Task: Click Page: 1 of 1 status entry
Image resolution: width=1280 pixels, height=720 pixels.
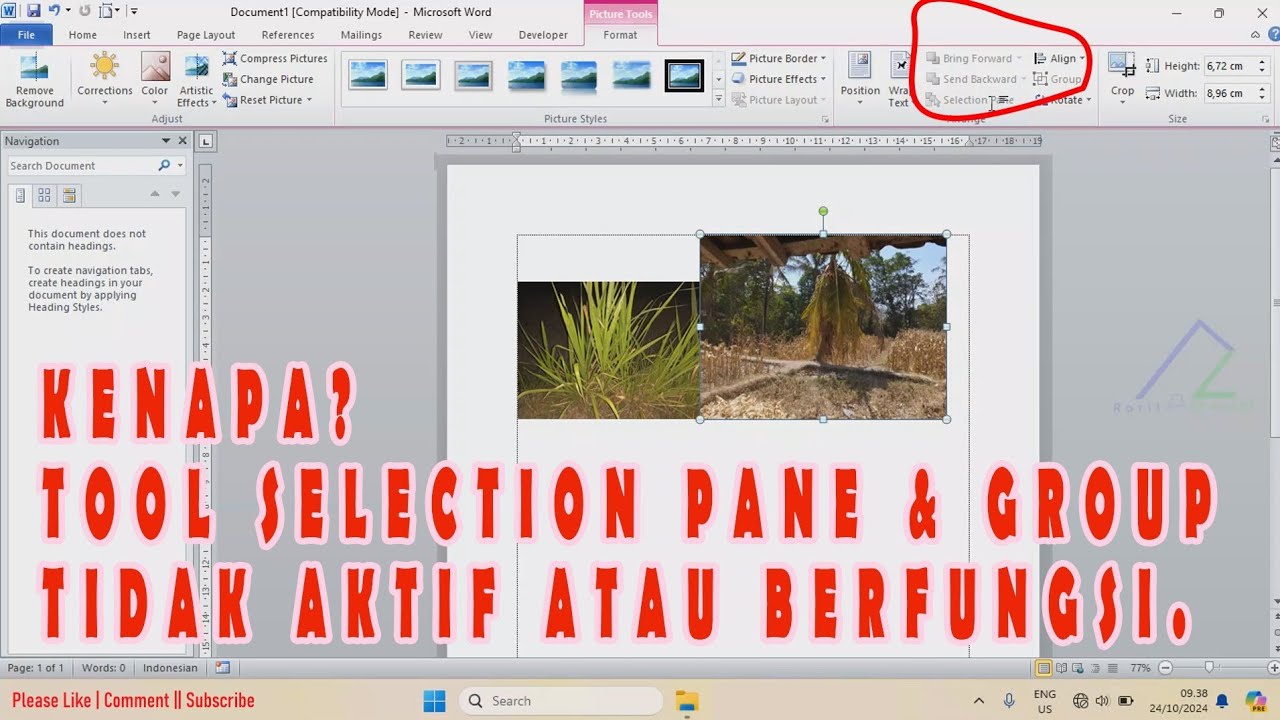Action: 35,668
